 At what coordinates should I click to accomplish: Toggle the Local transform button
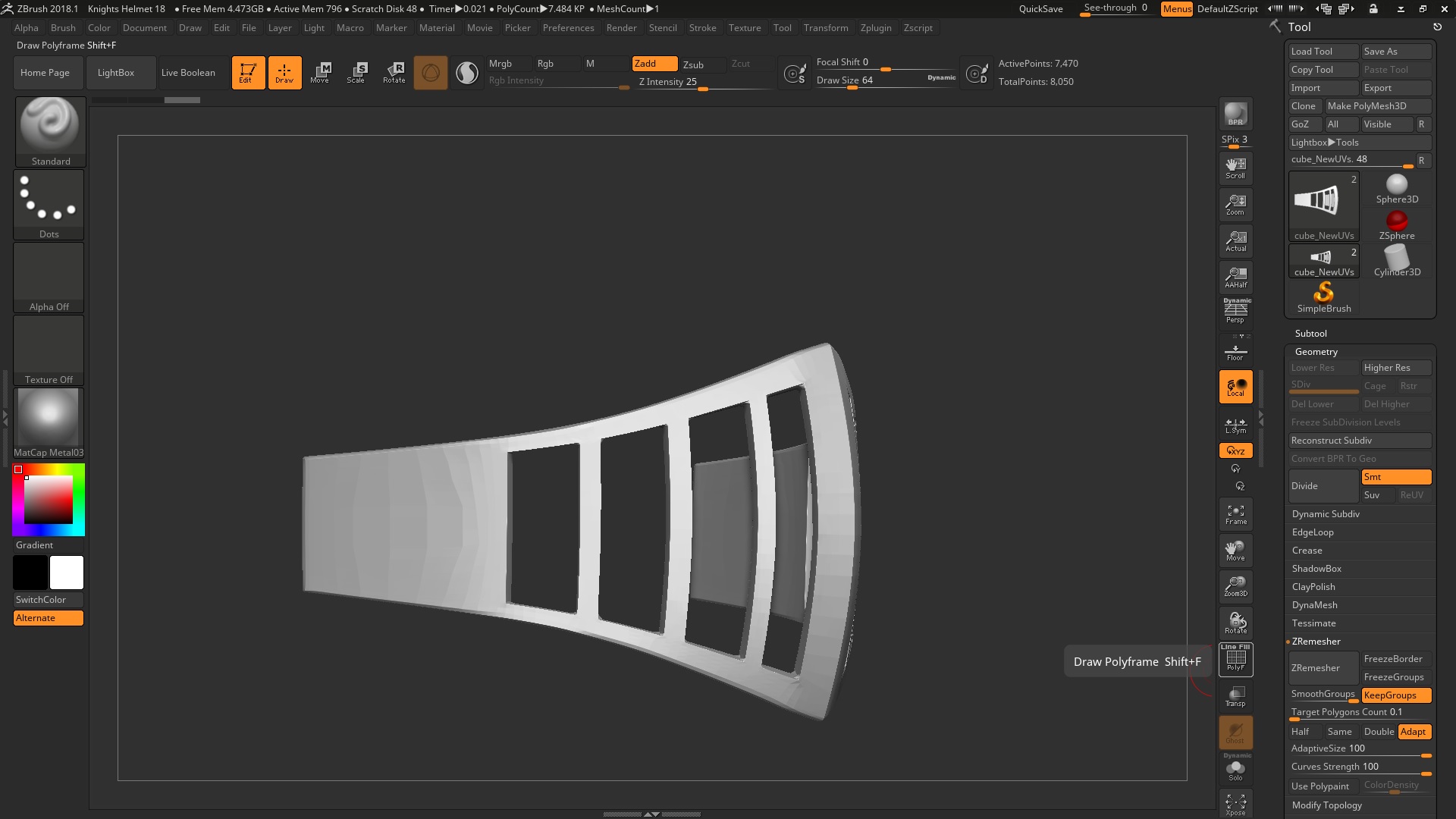point(1235,387)
